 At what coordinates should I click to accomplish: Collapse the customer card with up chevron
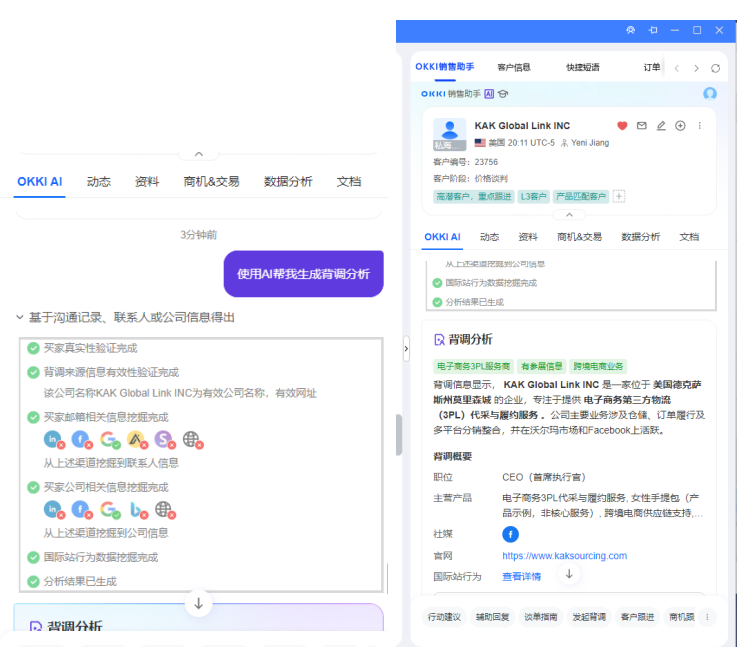[x=568, y=214]
